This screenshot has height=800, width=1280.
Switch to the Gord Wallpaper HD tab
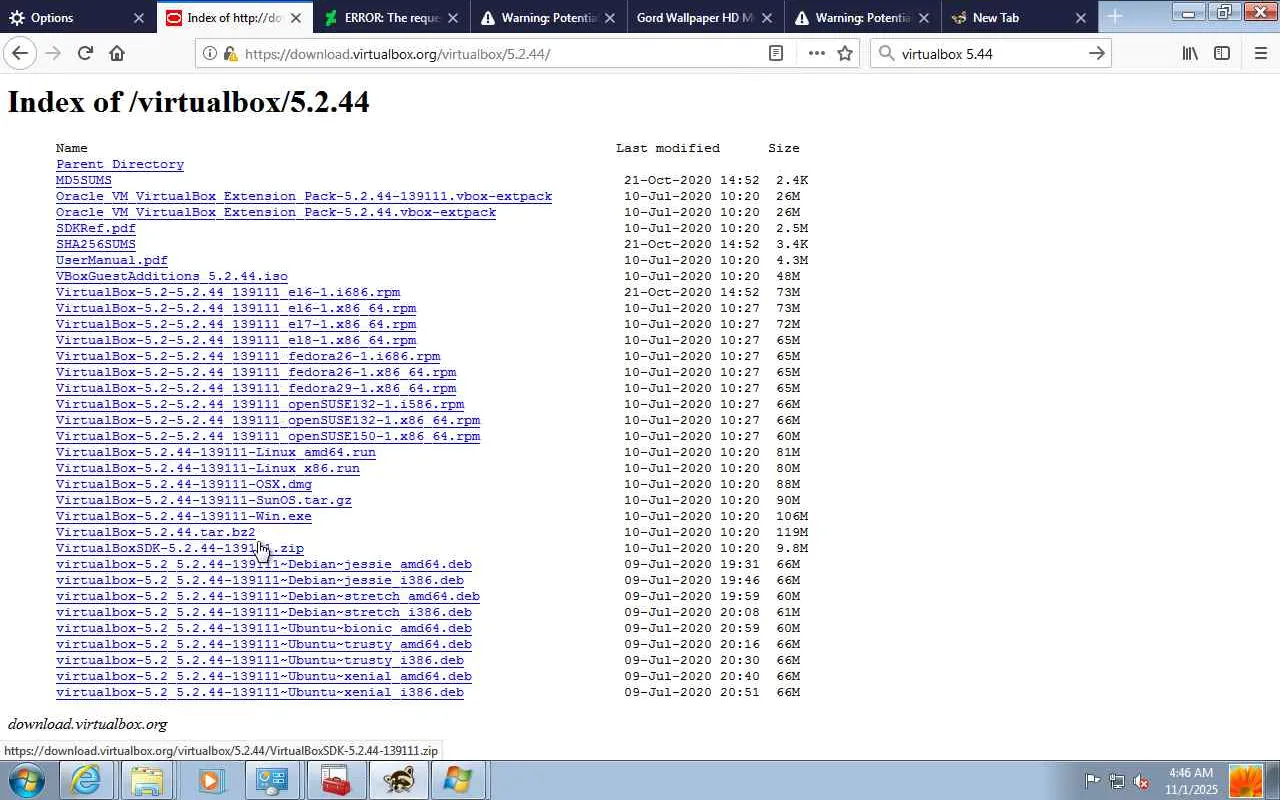(x=705, y=18)
